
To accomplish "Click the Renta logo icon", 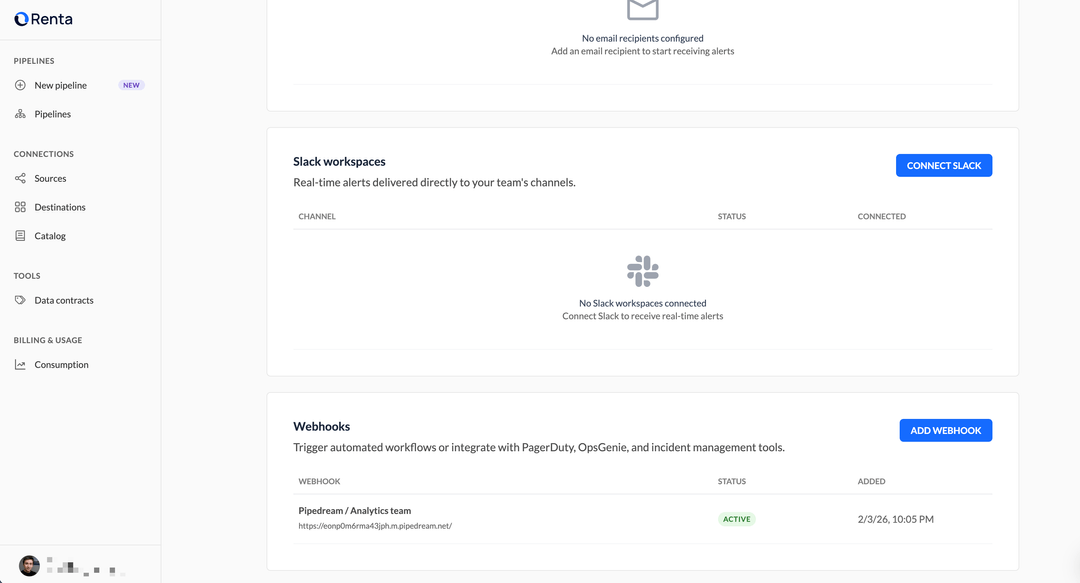I will pos(21,19).
